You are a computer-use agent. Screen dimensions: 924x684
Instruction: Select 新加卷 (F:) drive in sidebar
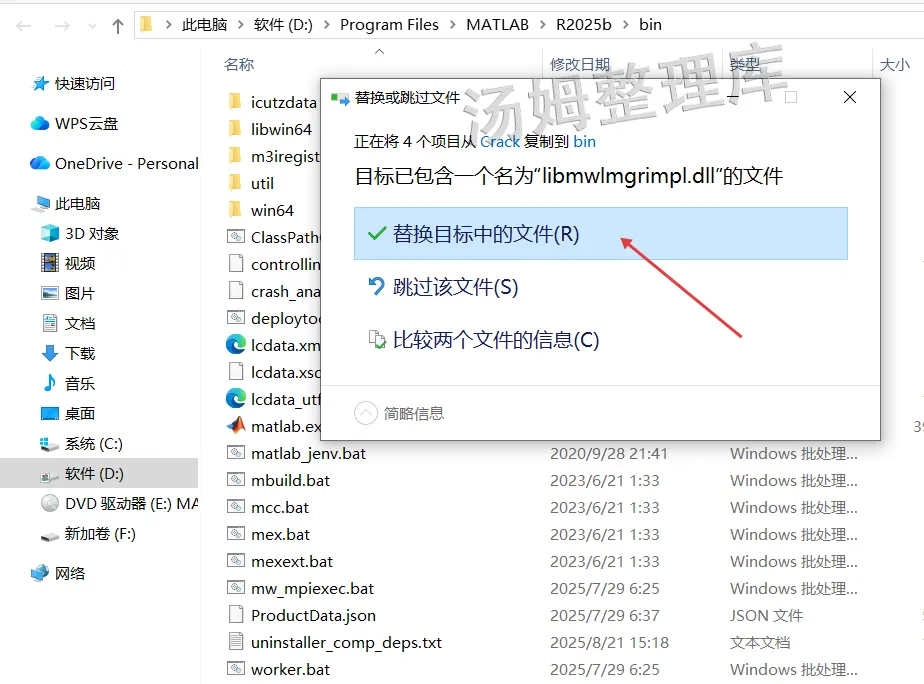pos(100,534)
